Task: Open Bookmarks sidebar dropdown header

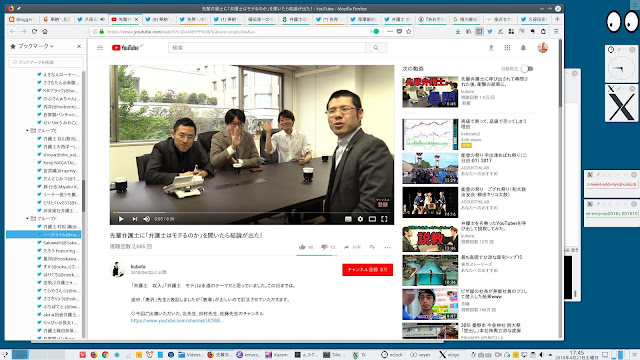Action: [x=32, y=47]
